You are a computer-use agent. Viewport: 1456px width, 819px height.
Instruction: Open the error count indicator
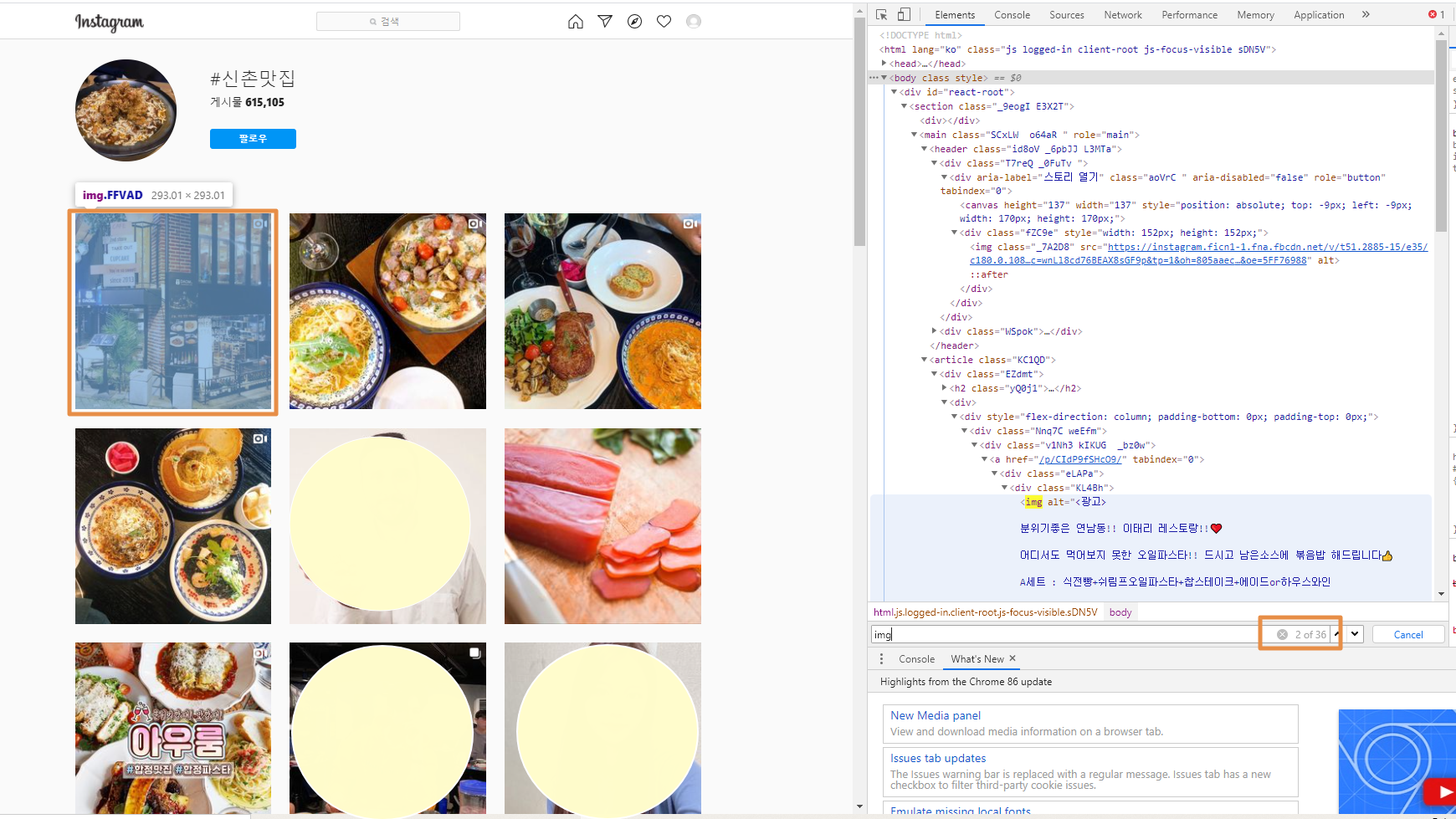(x=1437, y=15)
